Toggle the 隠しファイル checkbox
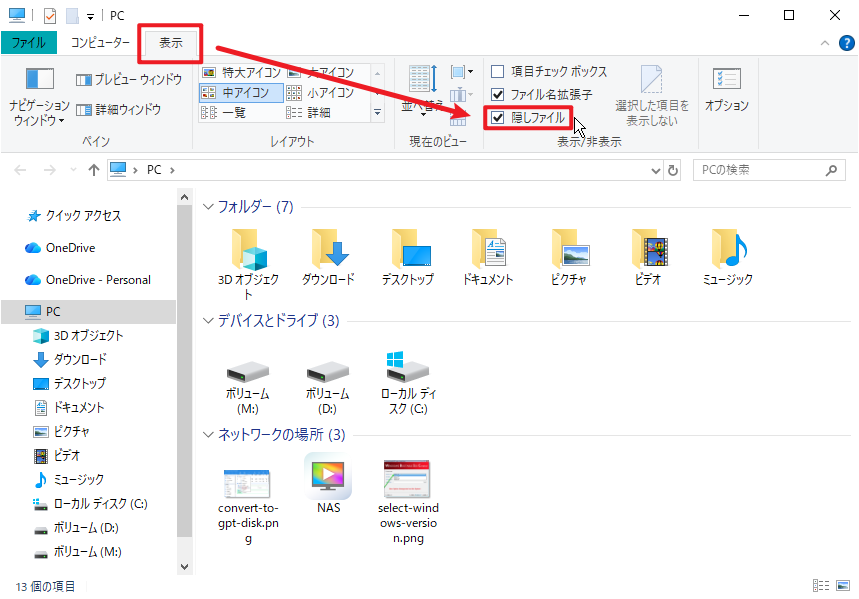859x599 pixels. [497, 118]
